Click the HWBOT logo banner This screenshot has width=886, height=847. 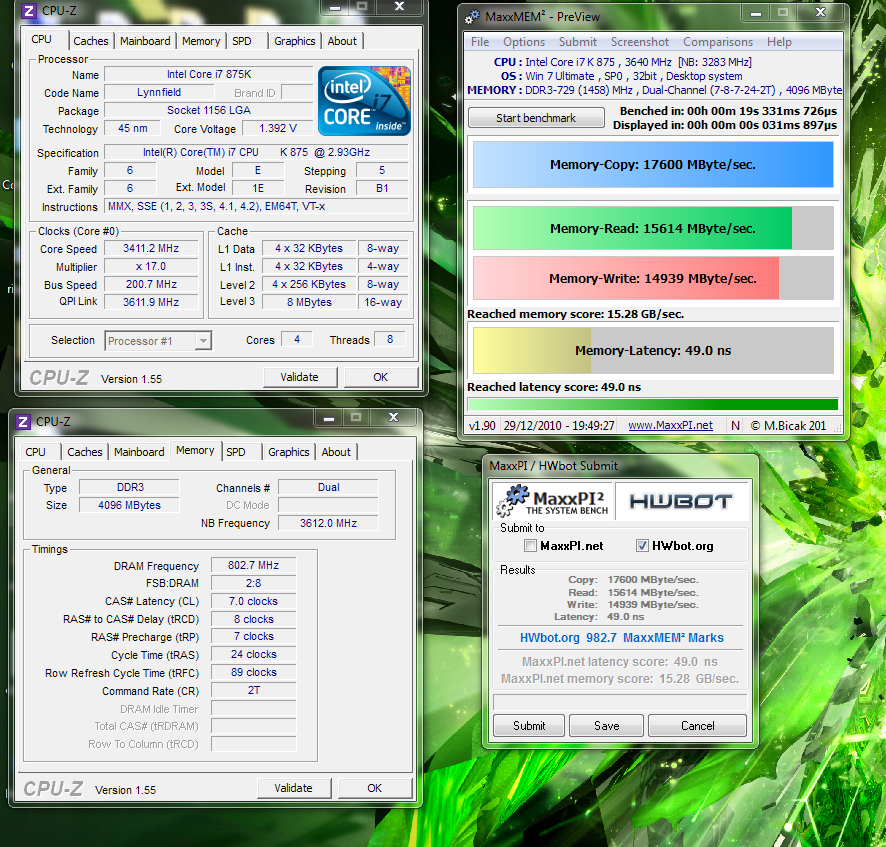[x=681, y=501]
